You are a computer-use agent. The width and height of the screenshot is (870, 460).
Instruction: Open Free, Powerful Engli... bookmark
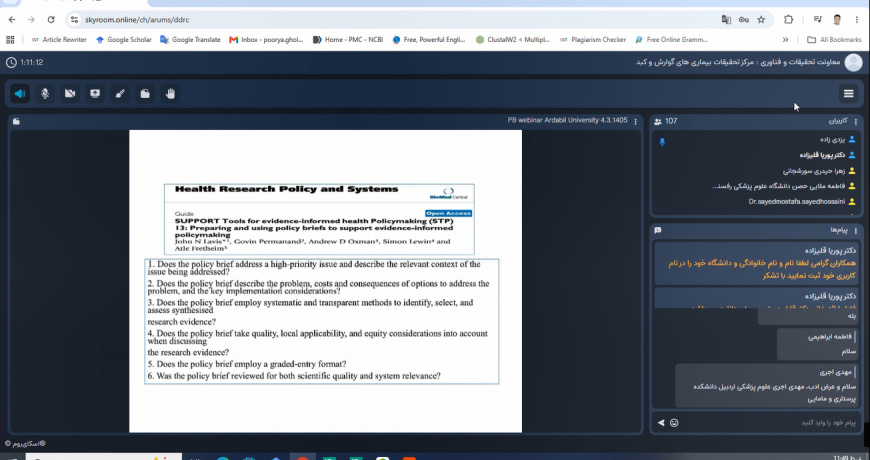(429, 39)
